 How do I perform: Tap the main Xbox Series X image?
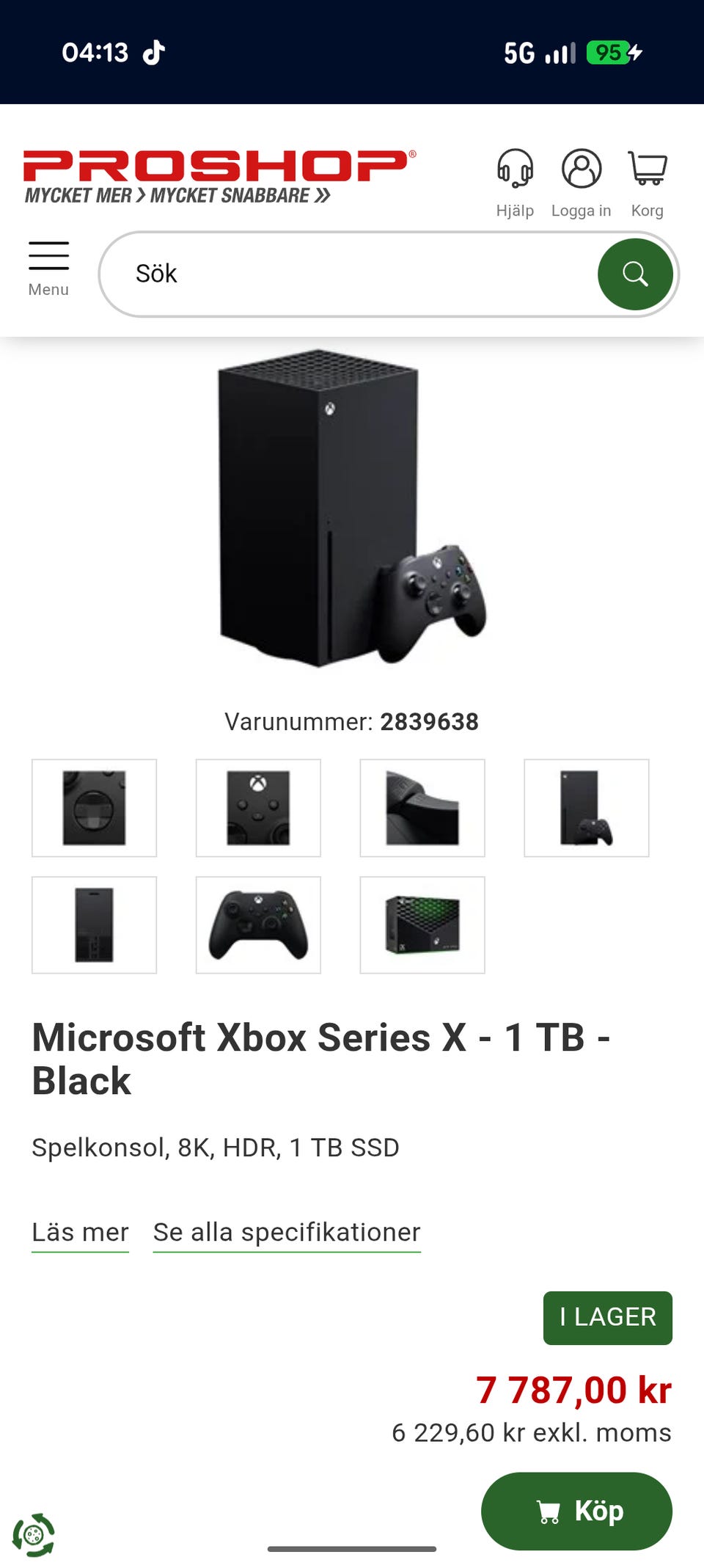click(x=352, y=508)
